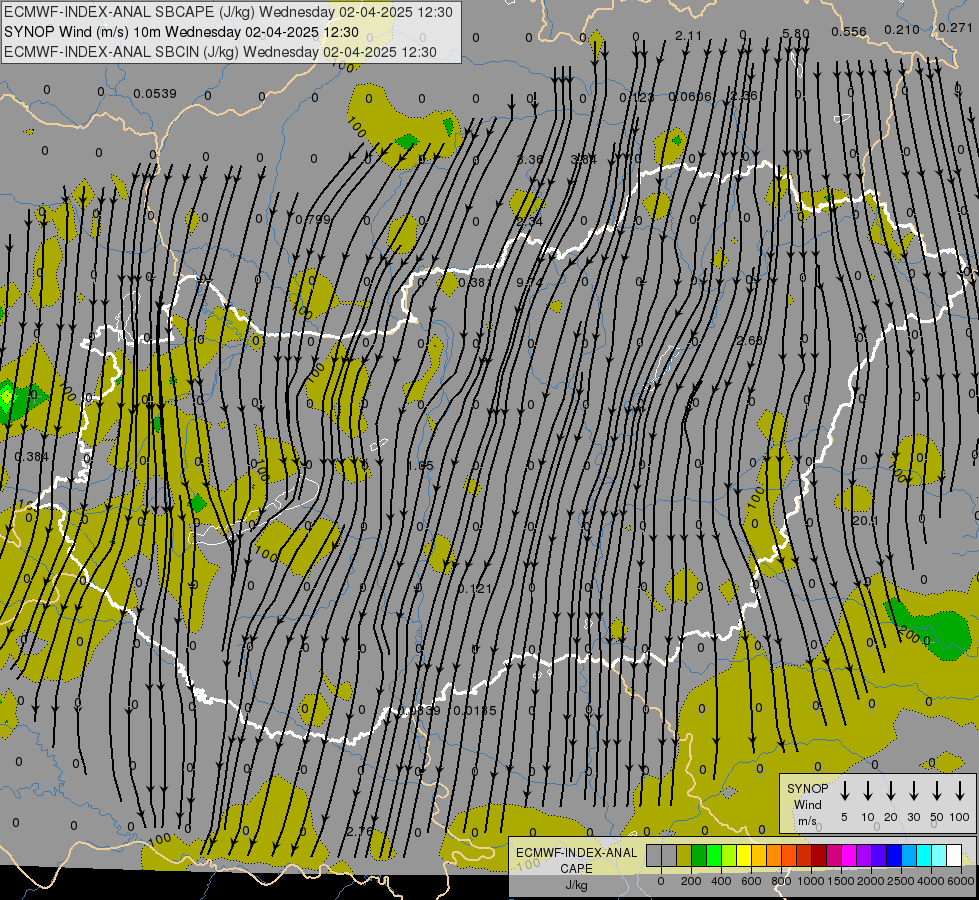Click the wind arrow above the 10 label
The image size is (979, 900).
(x=868, y=791)
